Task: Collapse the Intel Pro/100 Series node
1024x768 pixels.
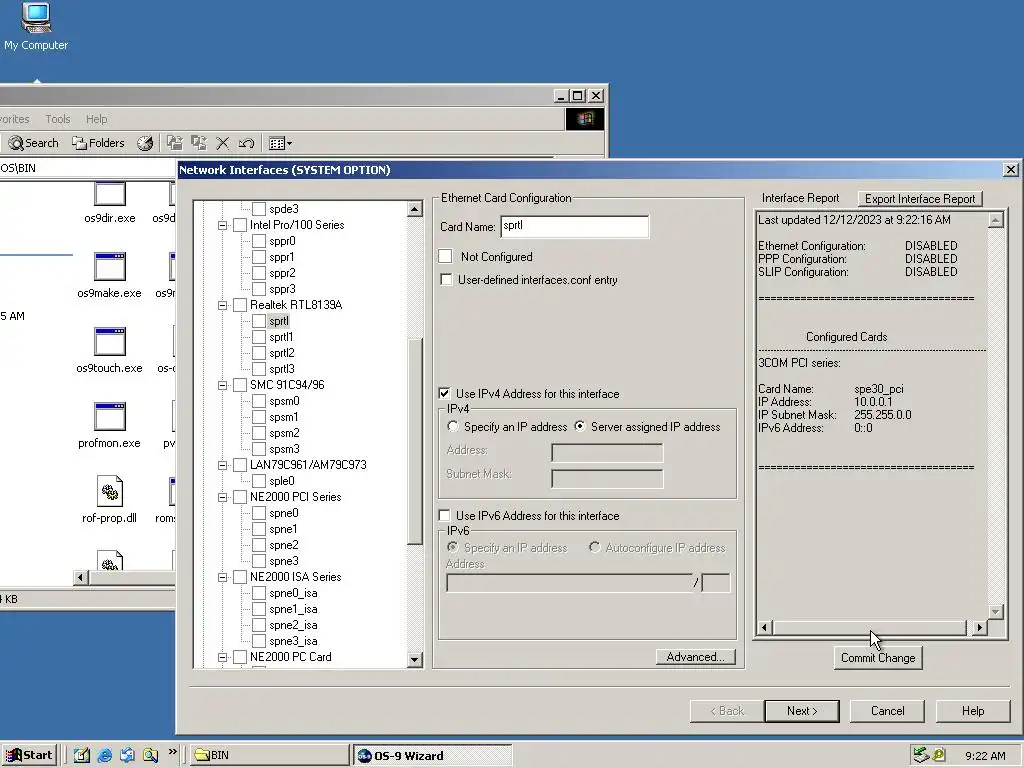Action: tap(223, 225)
